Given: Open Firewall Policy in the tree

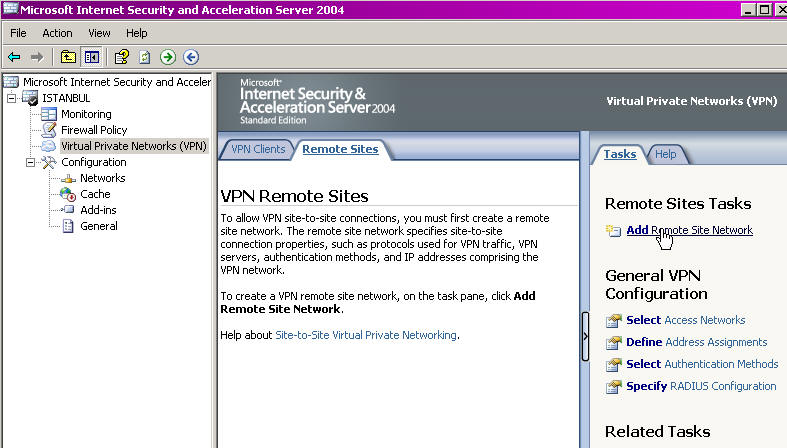Looking at the screenshot, I should [94, 130].
